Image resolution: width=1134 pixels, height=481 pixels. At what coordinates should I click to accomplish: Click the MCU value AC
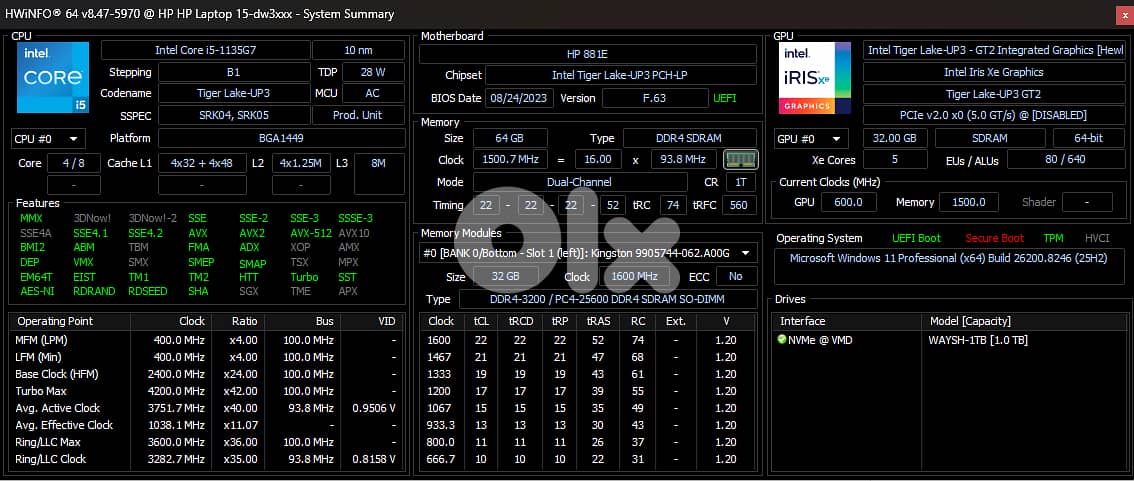click(373, 94)
